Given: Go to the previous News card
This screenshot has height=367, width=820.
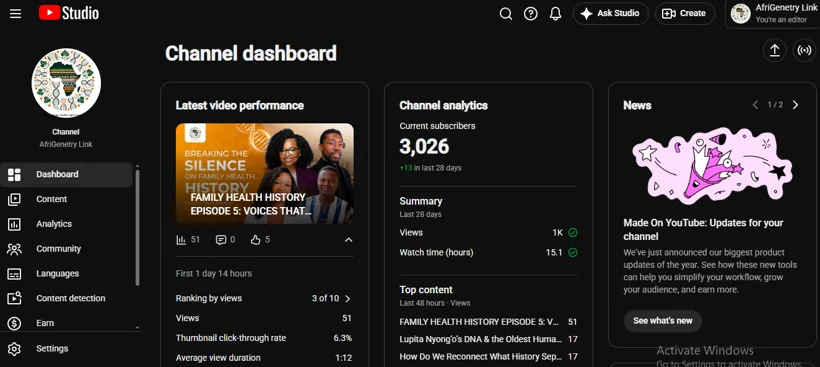Looking at the screenshot, I should click(755, 105).
